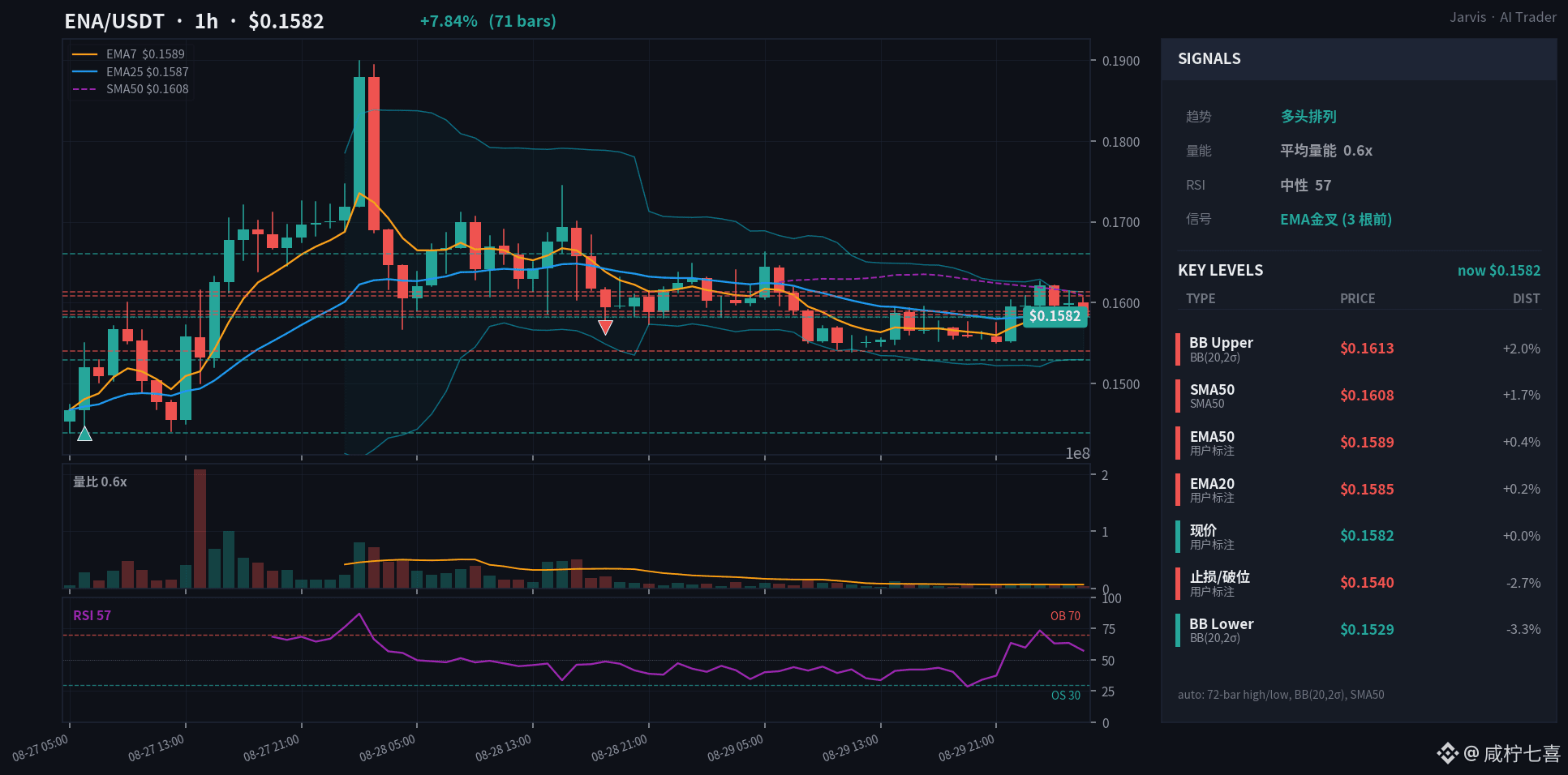Click the green $0.1582 price tag on the chart
Image resolution: width=1568 pixels, height=775 pixels.
pyautogui.click(x=1055, y=316)
